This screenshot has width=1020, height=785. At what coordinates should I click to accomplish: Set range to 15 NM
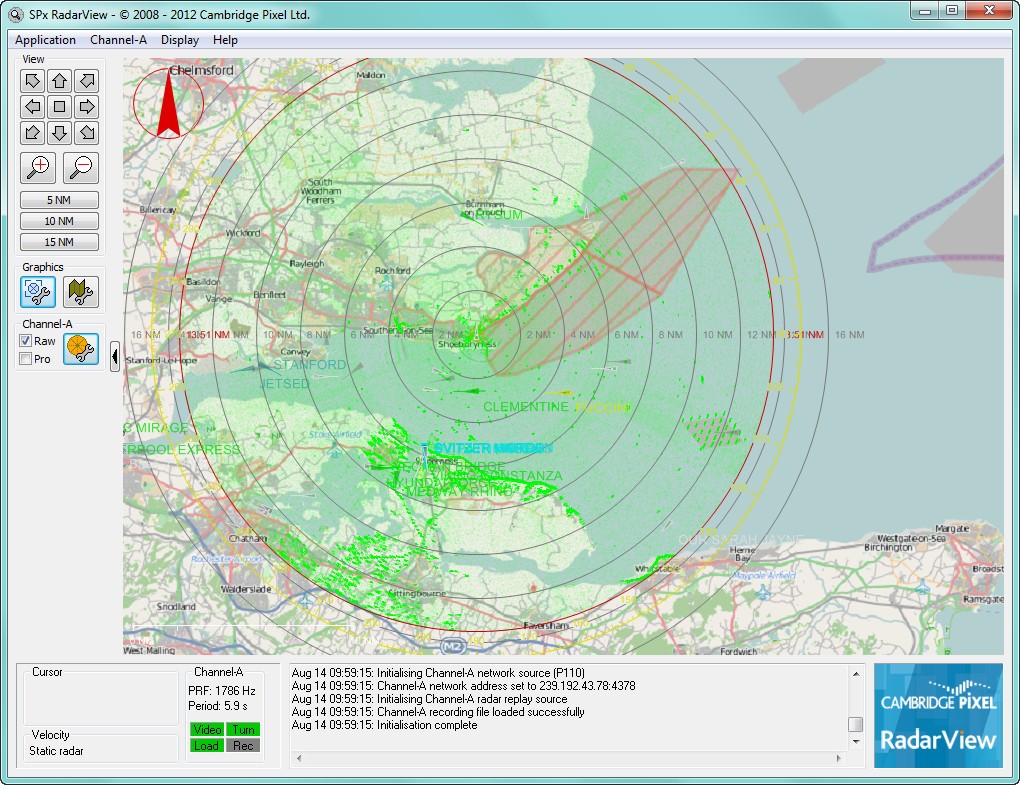click(x=58, y=241)
